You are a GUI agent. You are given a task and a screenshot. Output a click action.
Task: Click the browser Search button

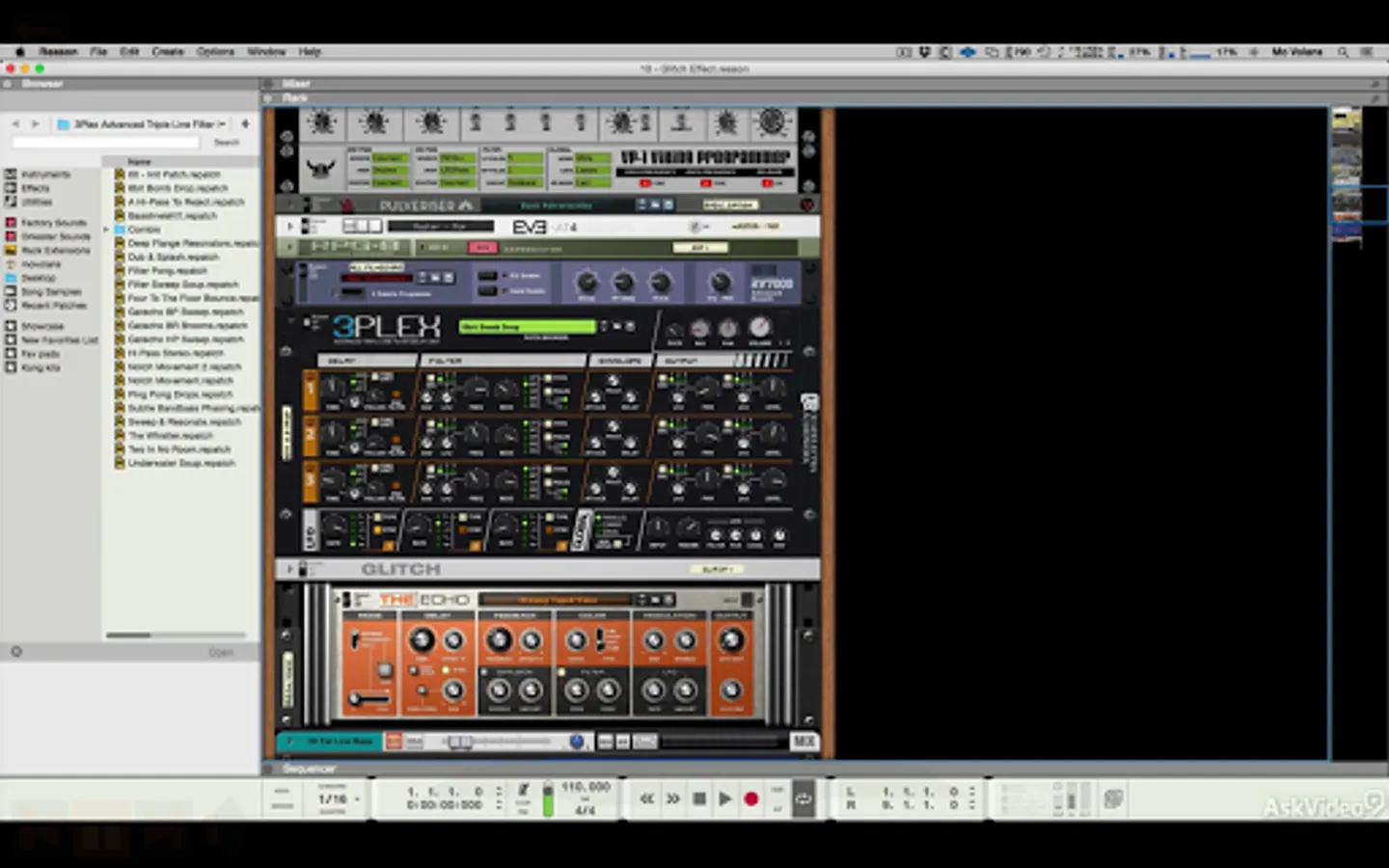[227, 143]
